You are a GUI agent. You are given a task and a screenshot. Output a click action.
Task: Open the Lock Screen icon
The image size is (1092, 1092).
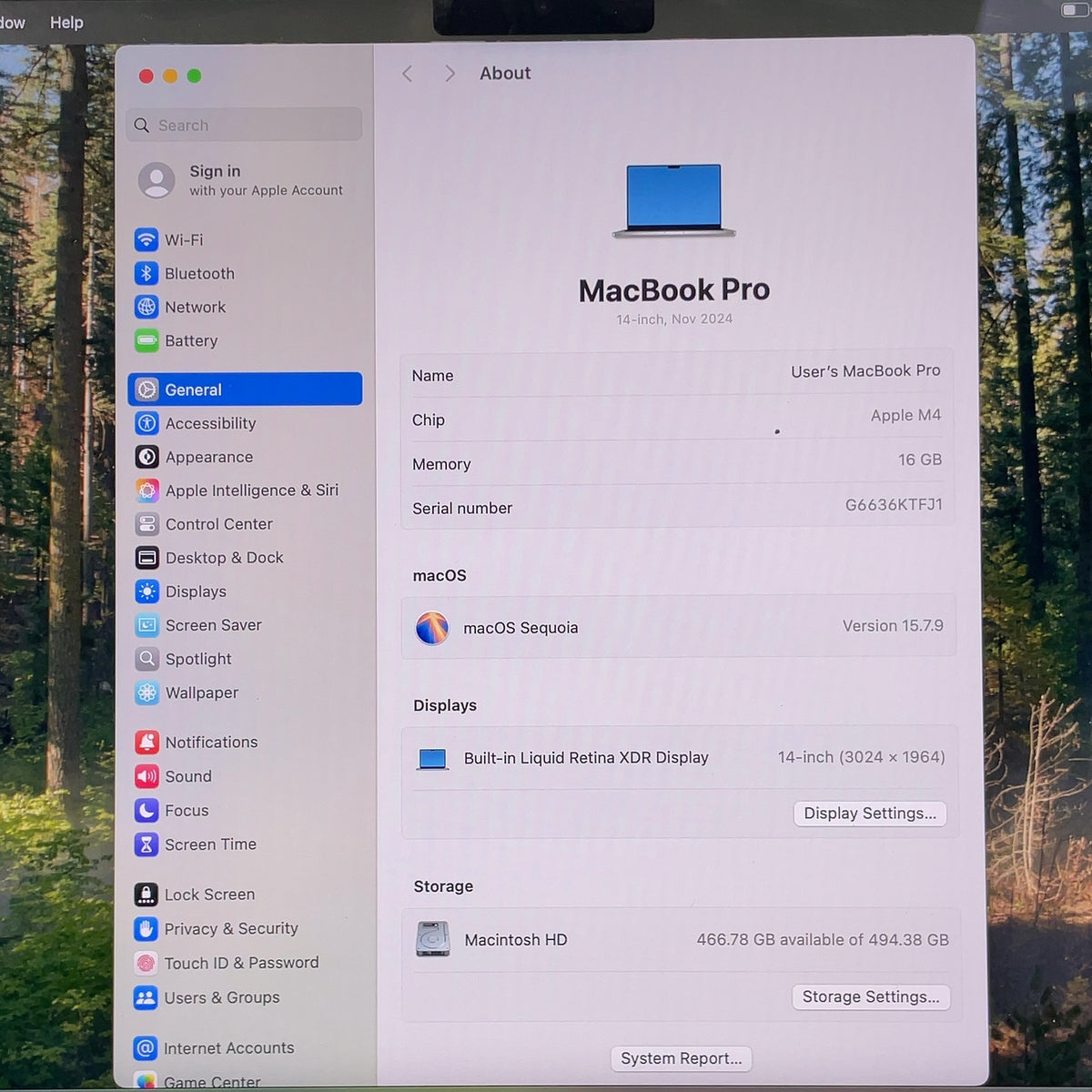tap(146, 895)
